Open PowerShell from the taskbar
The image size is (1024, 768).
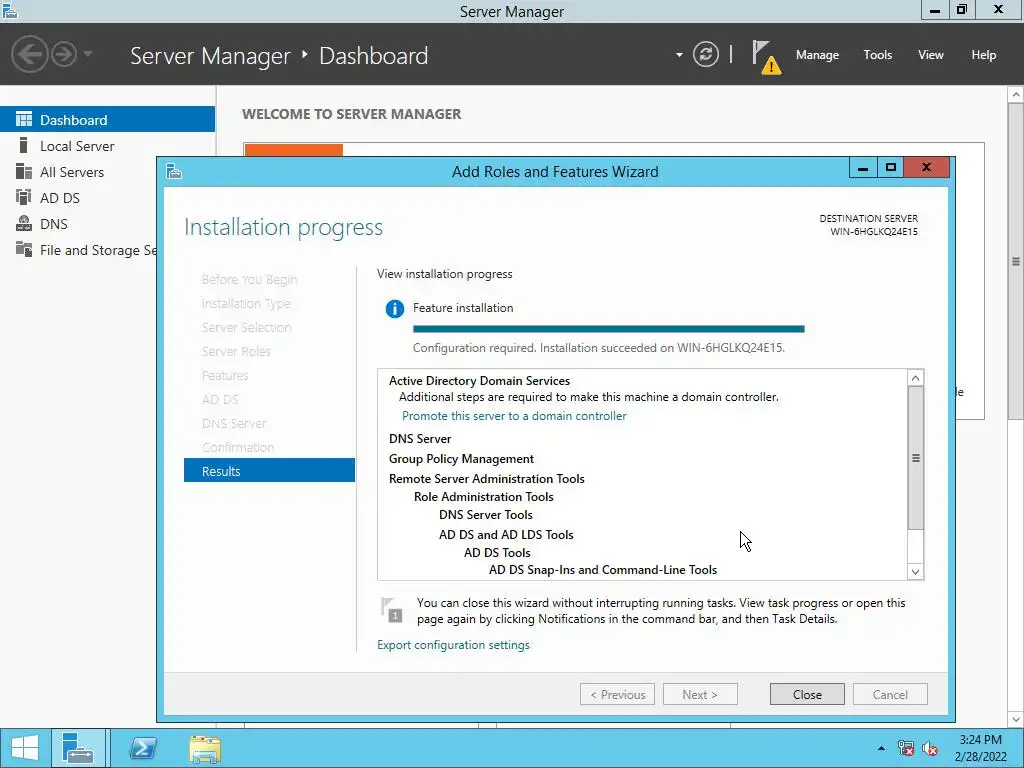coord(143,748)
